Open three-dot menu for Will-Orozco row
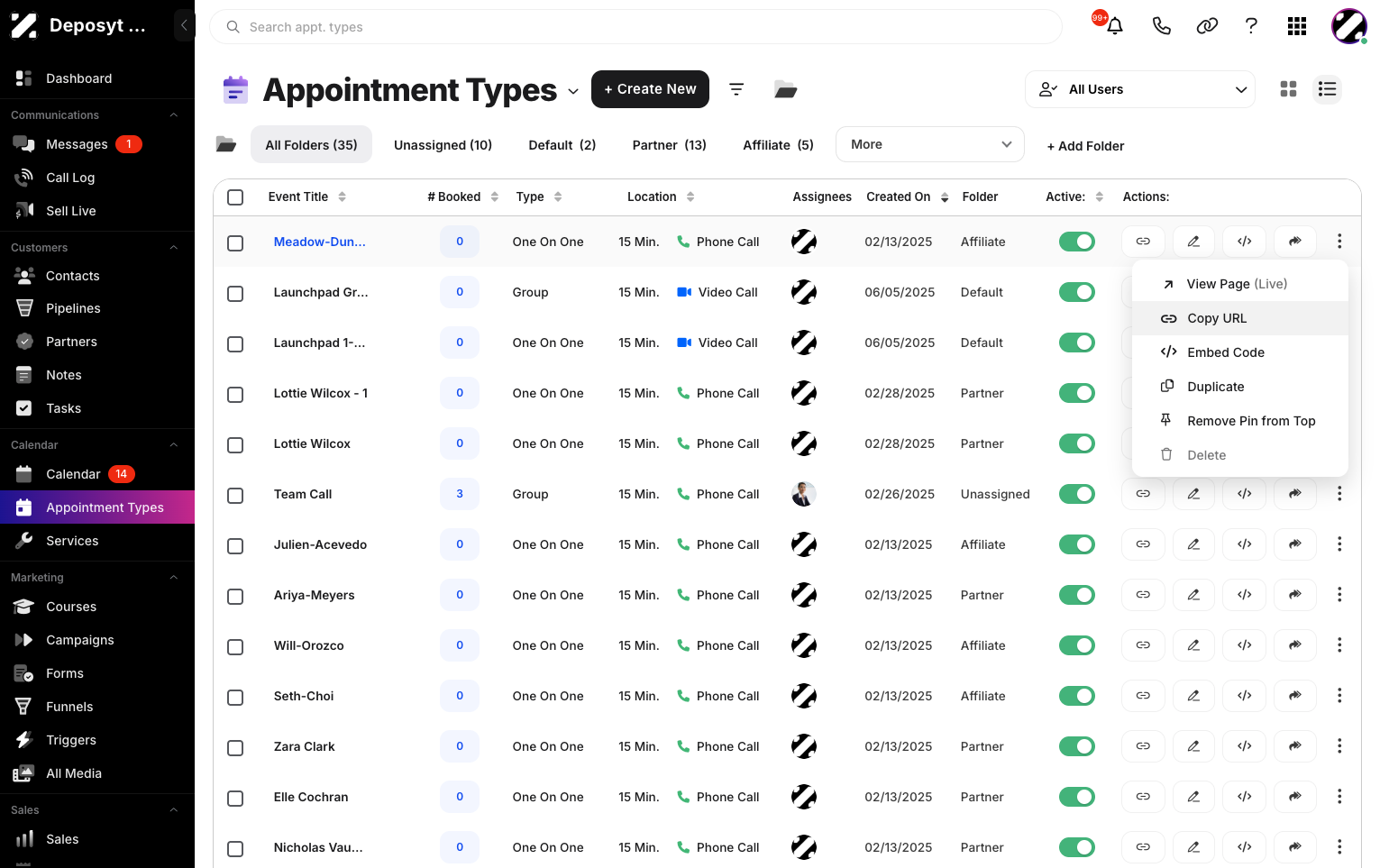The height and width of the screenshot is (868, 1389). [1339, 645]
